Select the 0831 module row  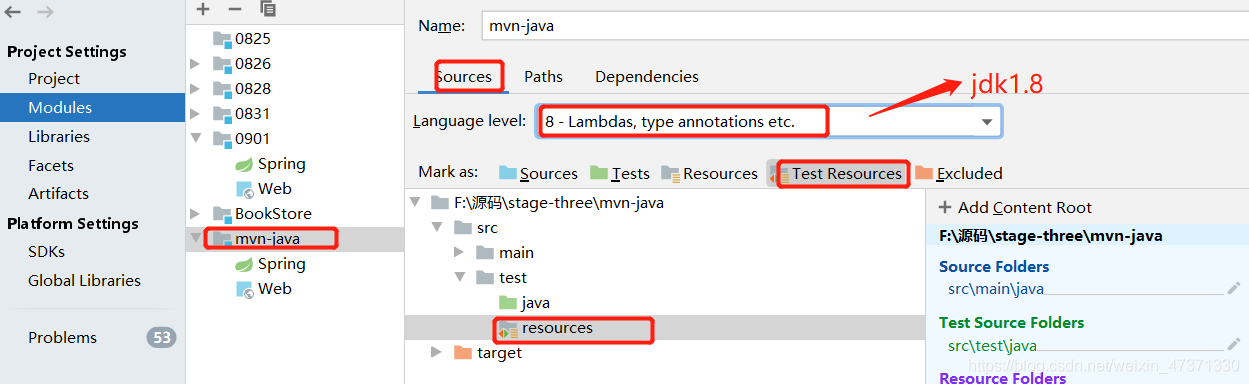coord(294,114)
